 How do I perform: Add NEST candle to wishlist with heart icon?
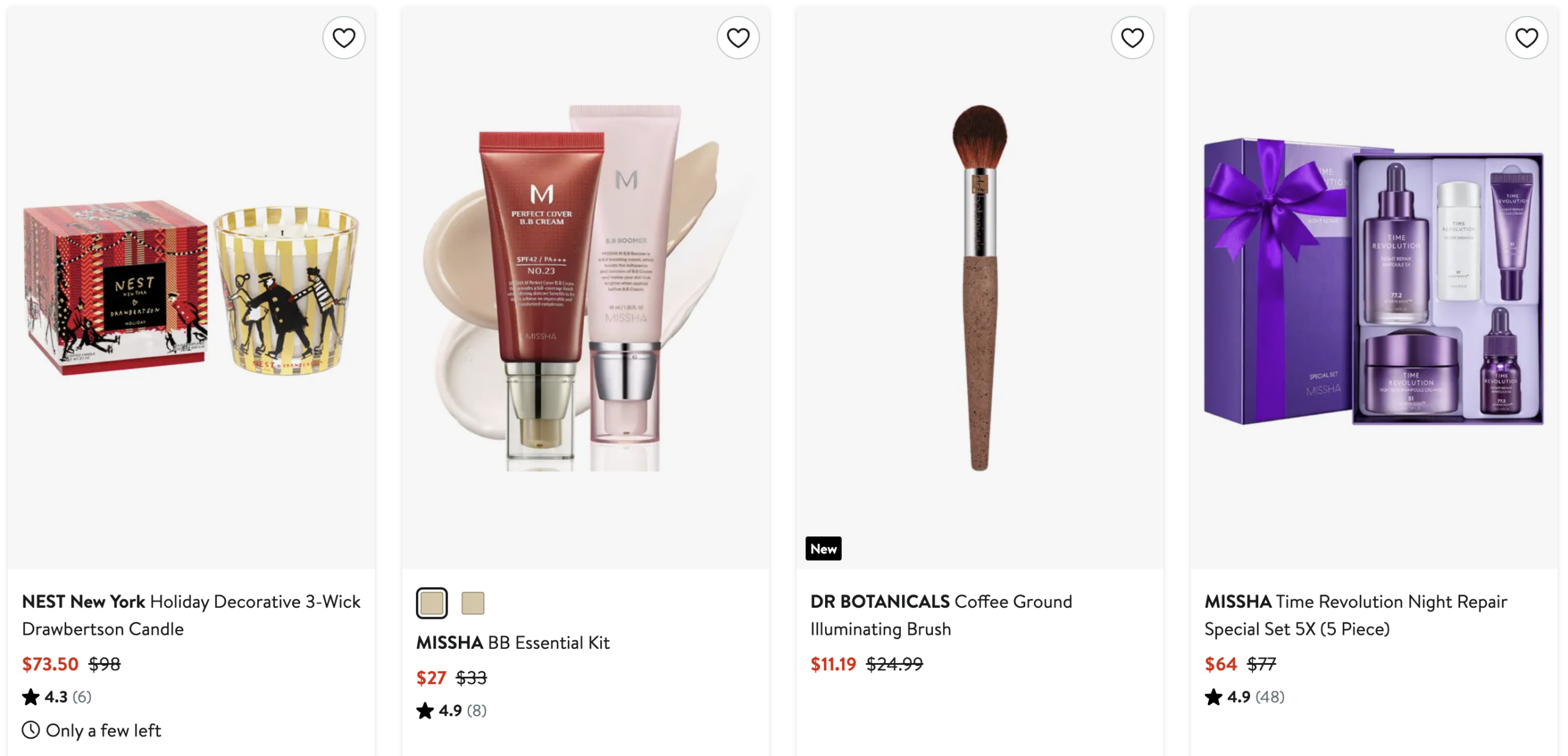344,38
